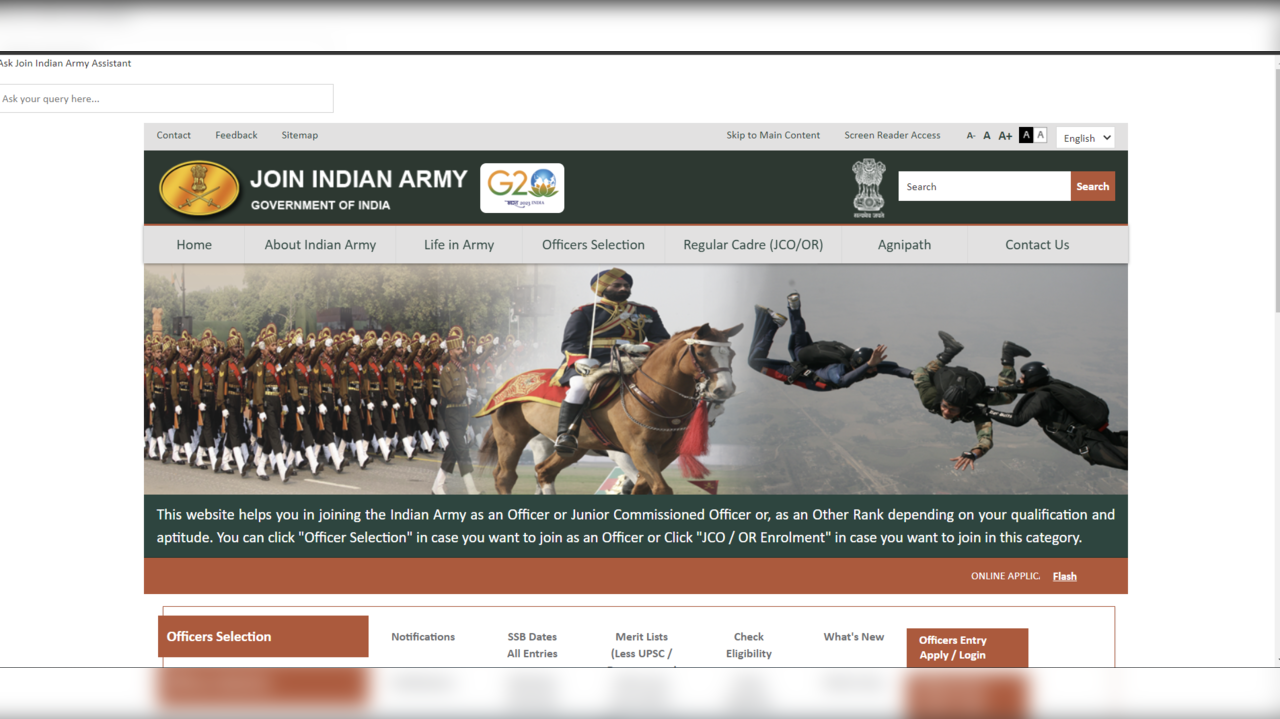
Task: Click the Ask your query input field
Action: pos(166,98)
